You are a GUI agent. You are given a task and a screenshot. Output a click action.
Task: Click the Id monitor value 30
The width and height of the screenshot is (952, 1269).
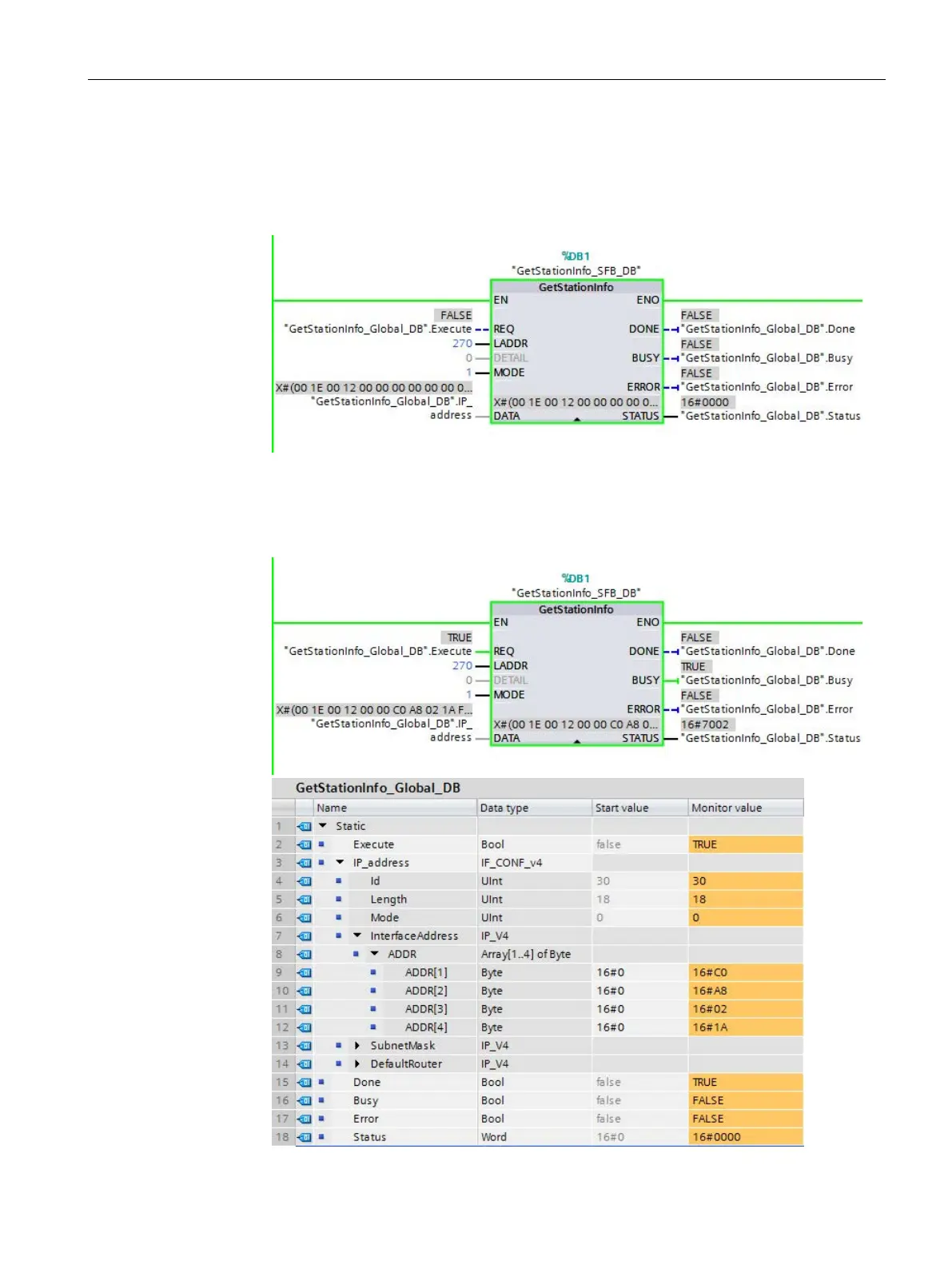[x=746, y=881]
